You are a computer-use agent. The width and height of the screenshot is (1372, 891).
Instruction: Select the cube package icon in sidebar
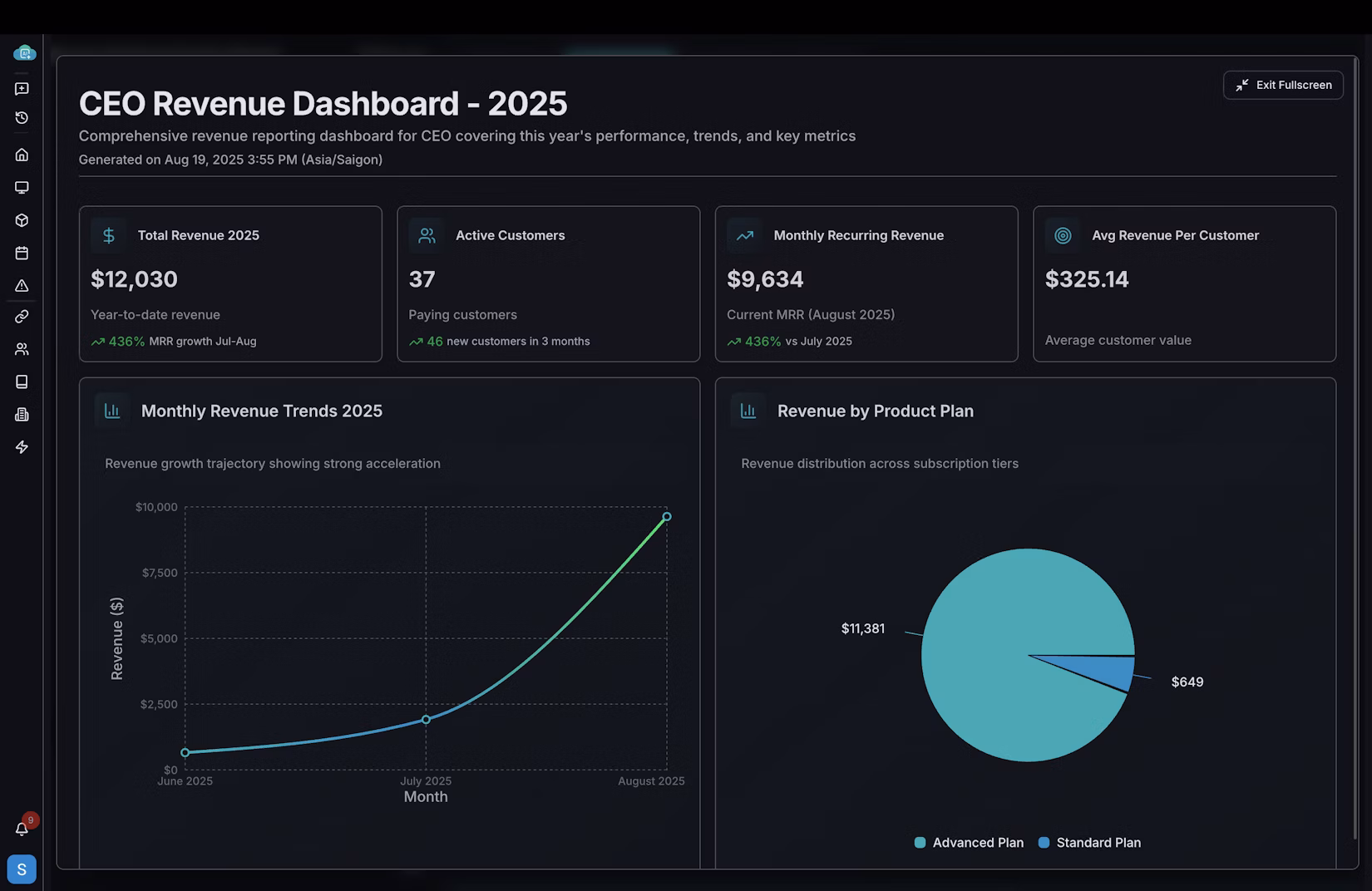[22, 220]
